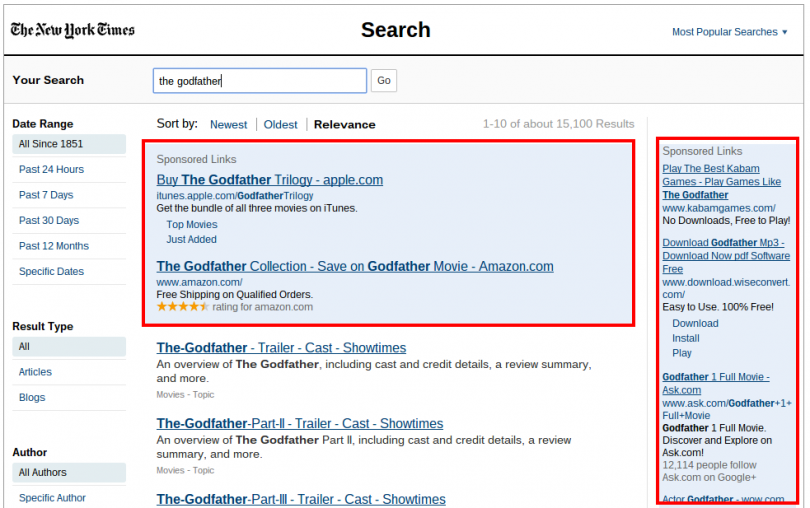Filter result type by Blogs
The height and width of the screenshot is (508, 810).
(x=32, y=397)
